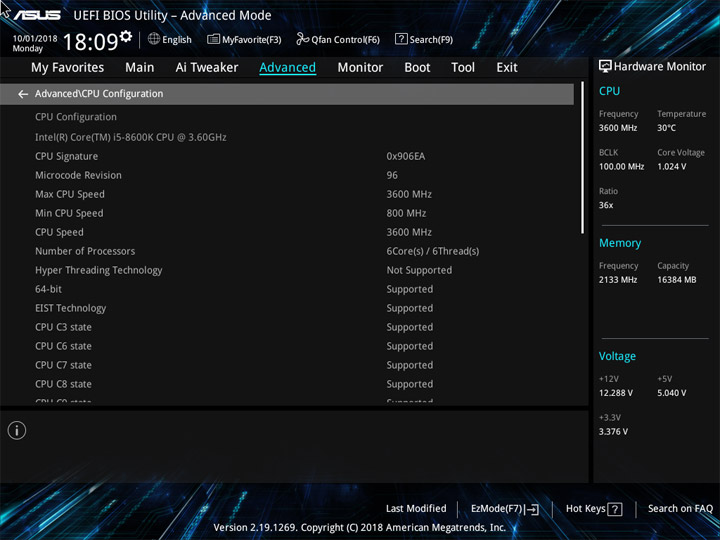
Task: Click the Hot Keys question mark icon
Action: (615, 509)
